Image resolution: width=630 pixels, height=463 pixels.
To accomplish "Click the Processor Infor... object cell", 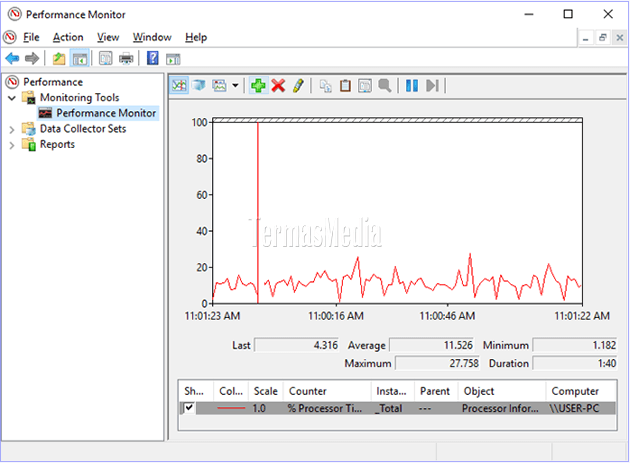I will [x=500, y=408].
